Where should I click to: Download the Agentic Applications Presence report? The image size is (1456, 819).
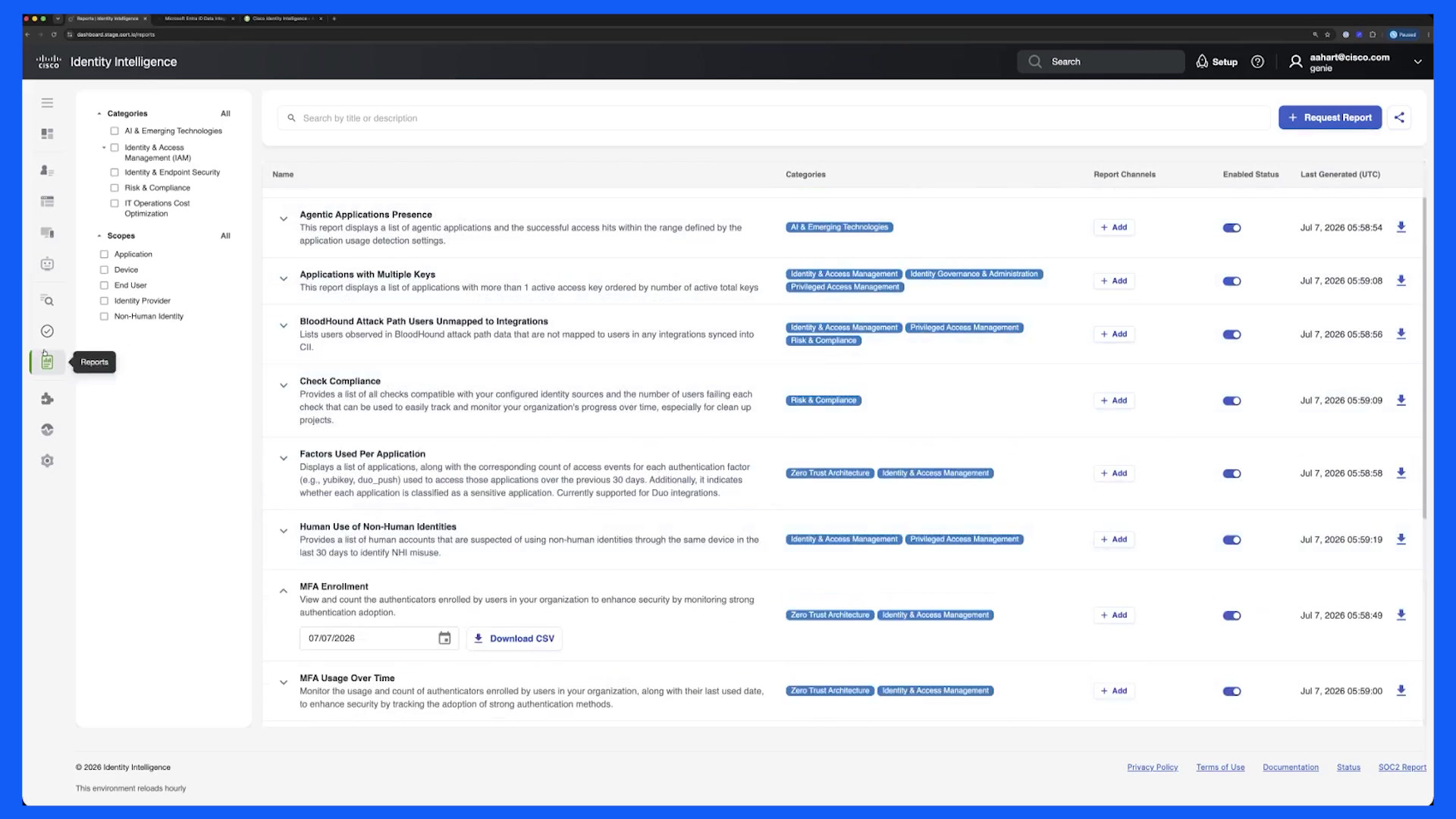click(1401, 227)
